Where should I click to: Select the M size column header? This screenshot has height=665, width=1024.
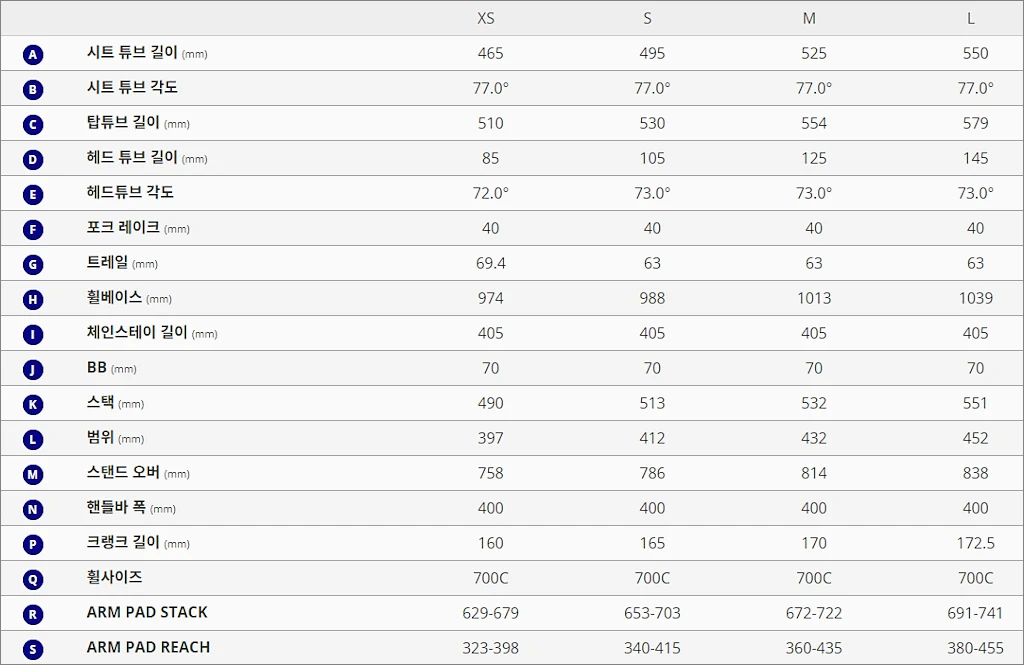(809, 18)
